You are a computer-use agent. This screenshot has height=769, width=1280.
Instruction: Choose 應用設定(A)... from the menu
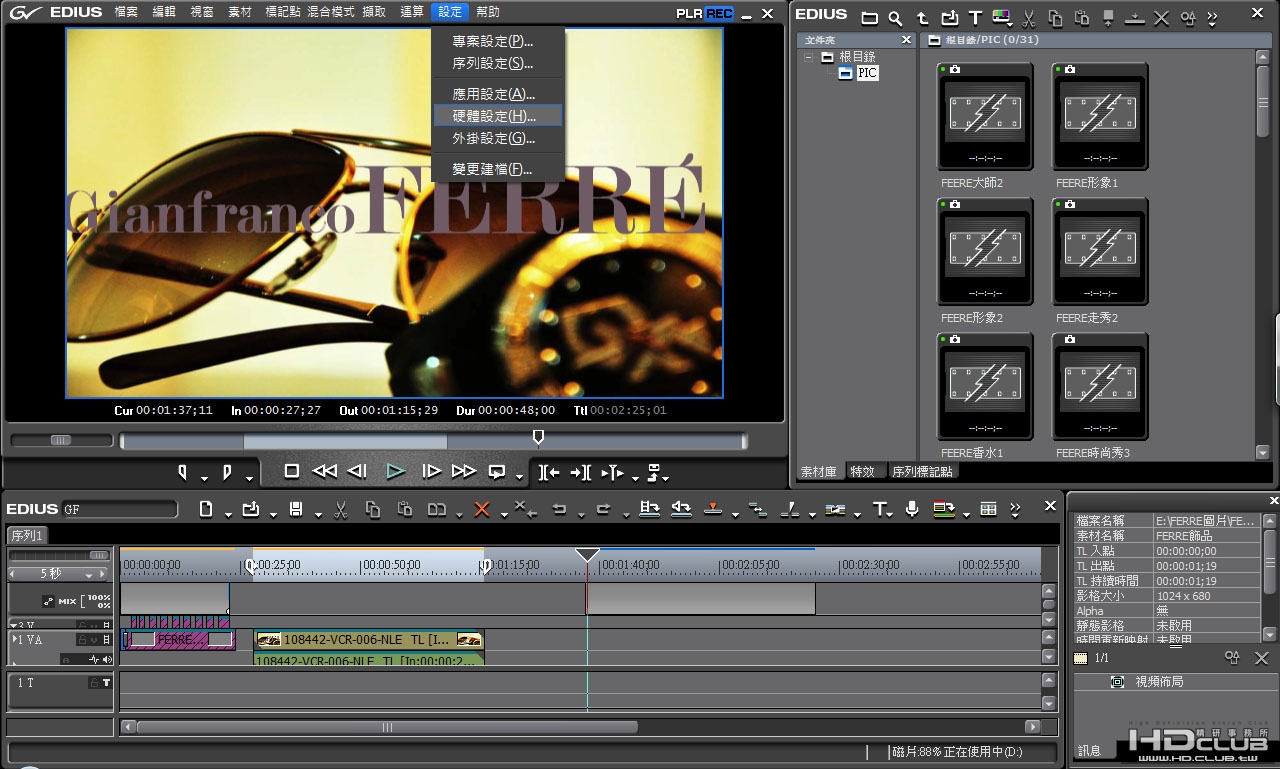click(x=498, y=94)
